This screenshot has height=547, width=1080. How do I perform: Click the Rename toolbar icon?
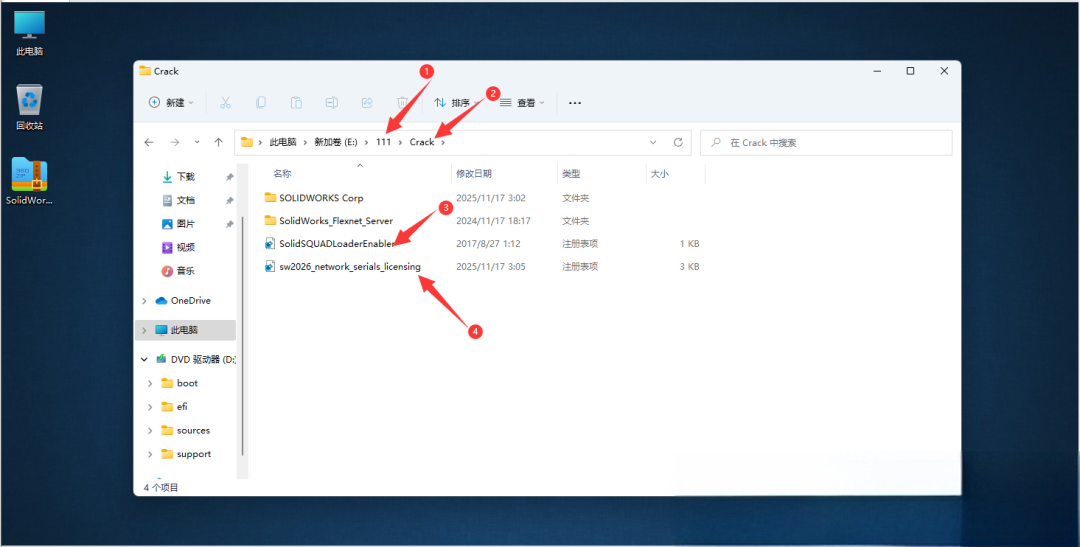pos(331,103)
